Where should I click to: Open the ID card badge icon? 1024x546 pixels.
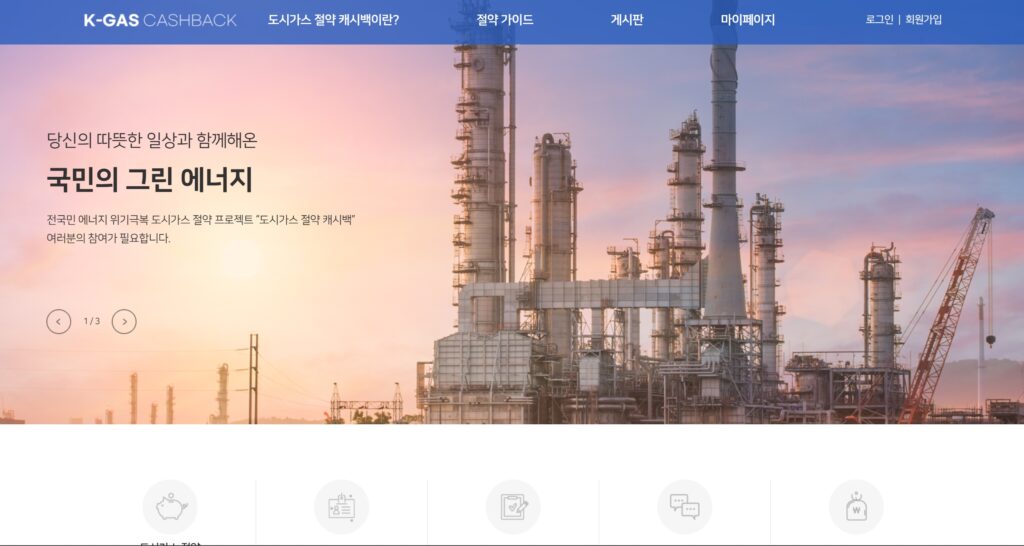(342, 507)
